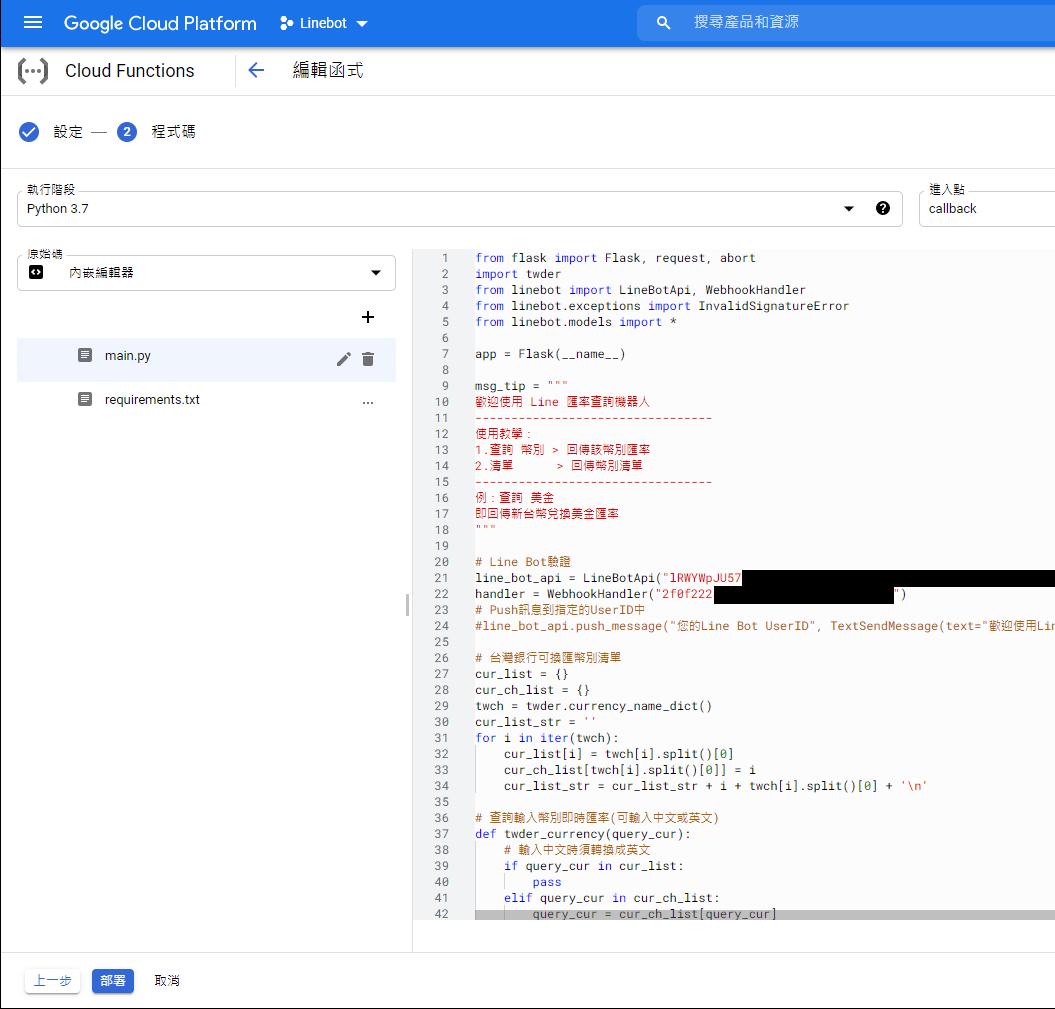Click the 'msg_tip = """' code line
The height and width of the screenshot is (1009, 1055).
tap(521, 386)
